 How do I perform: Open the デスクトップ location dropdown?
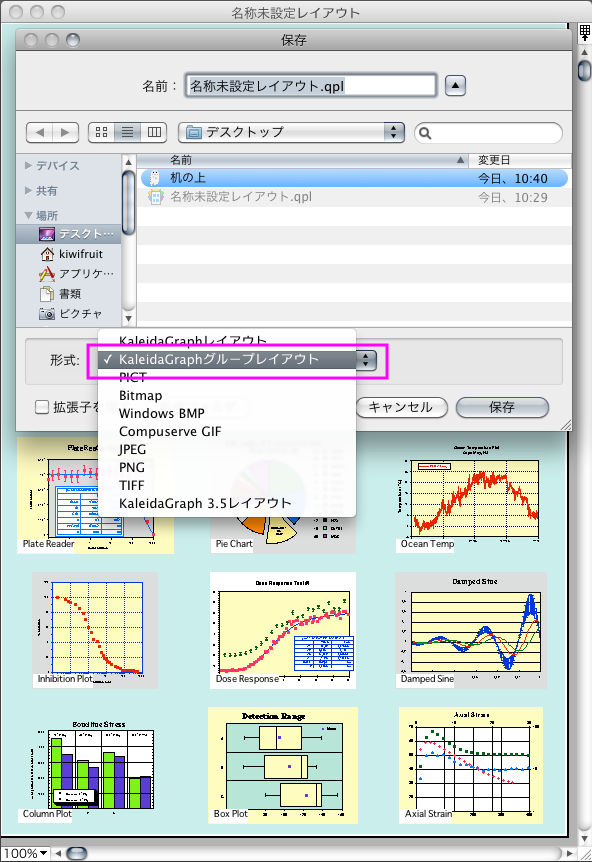291,132
